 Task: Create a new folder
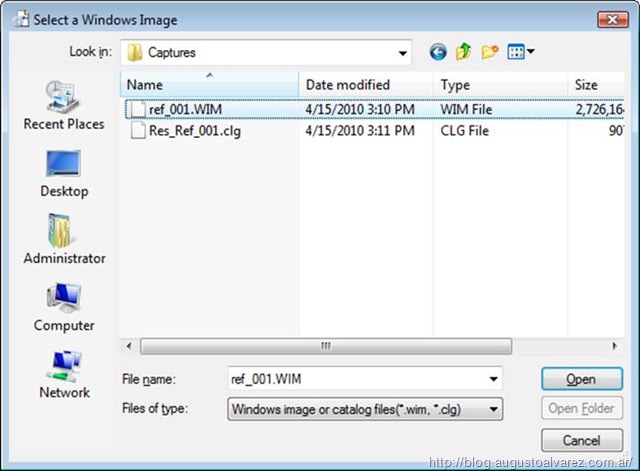click(x=490, y=52)
